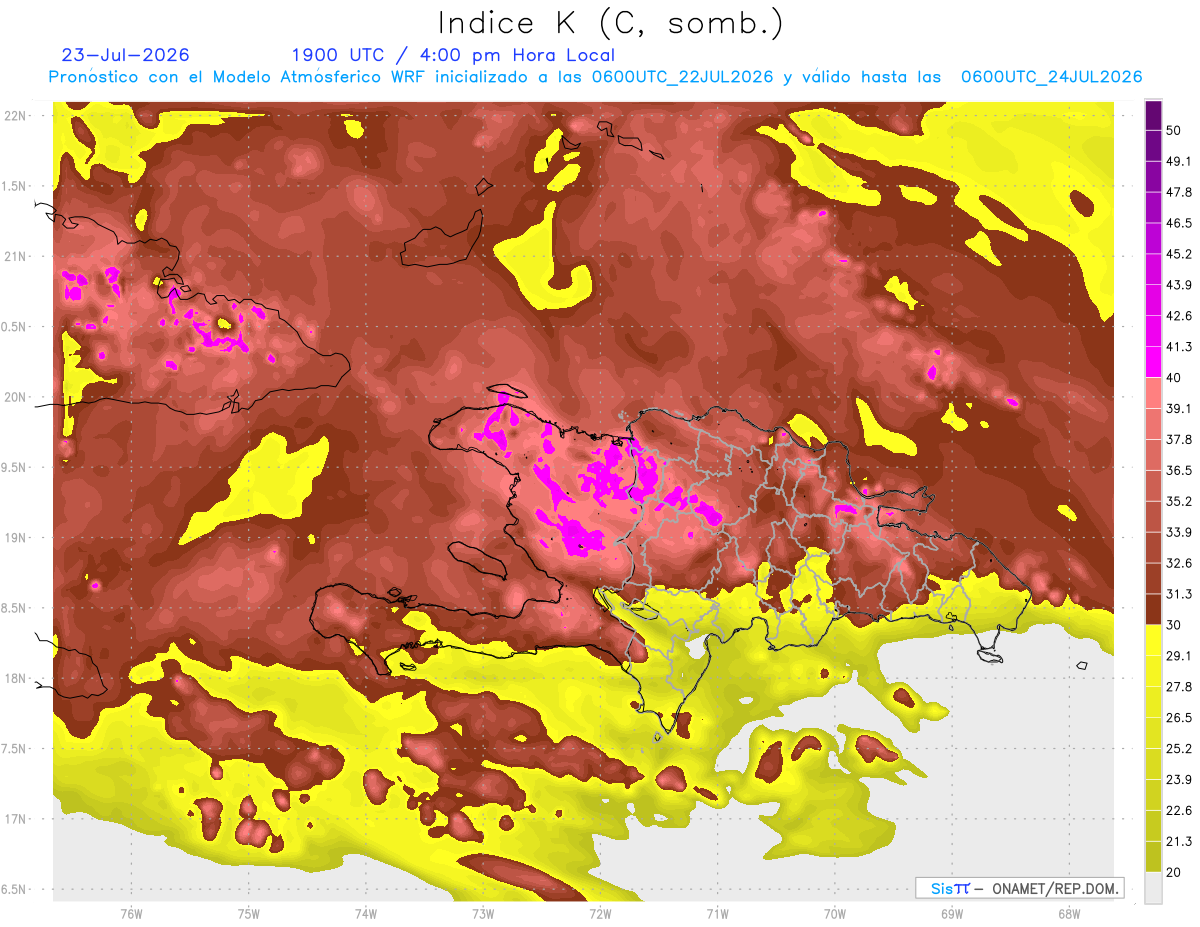Click the "22N" latitude label
1200x927 pixels.
point(17,115)
